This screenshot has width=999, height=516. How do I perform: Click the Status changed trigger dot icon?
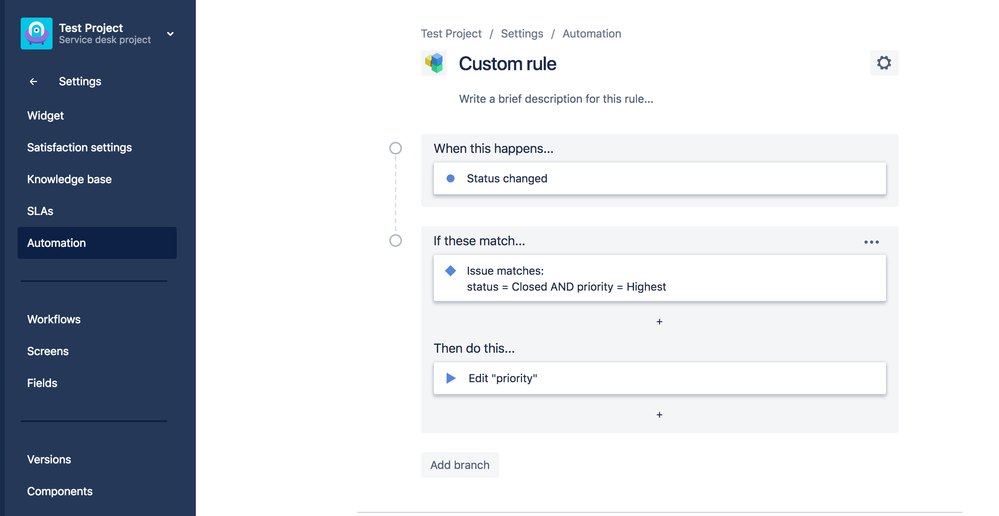(x=451, y=179)
